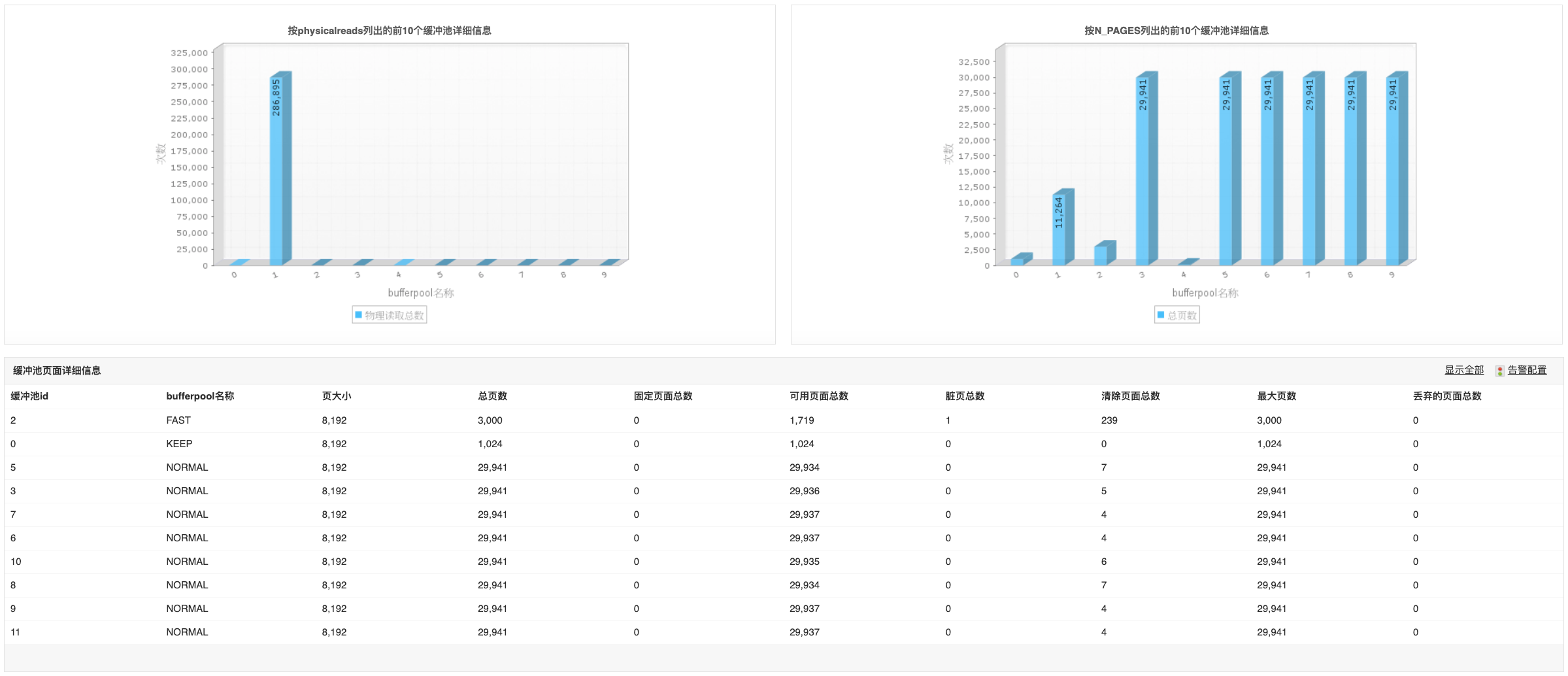Click the bufferpool 3 bar in N_PAGES chart
The height and width of the screenshot is (676, 1568).
pos(1146,168)
